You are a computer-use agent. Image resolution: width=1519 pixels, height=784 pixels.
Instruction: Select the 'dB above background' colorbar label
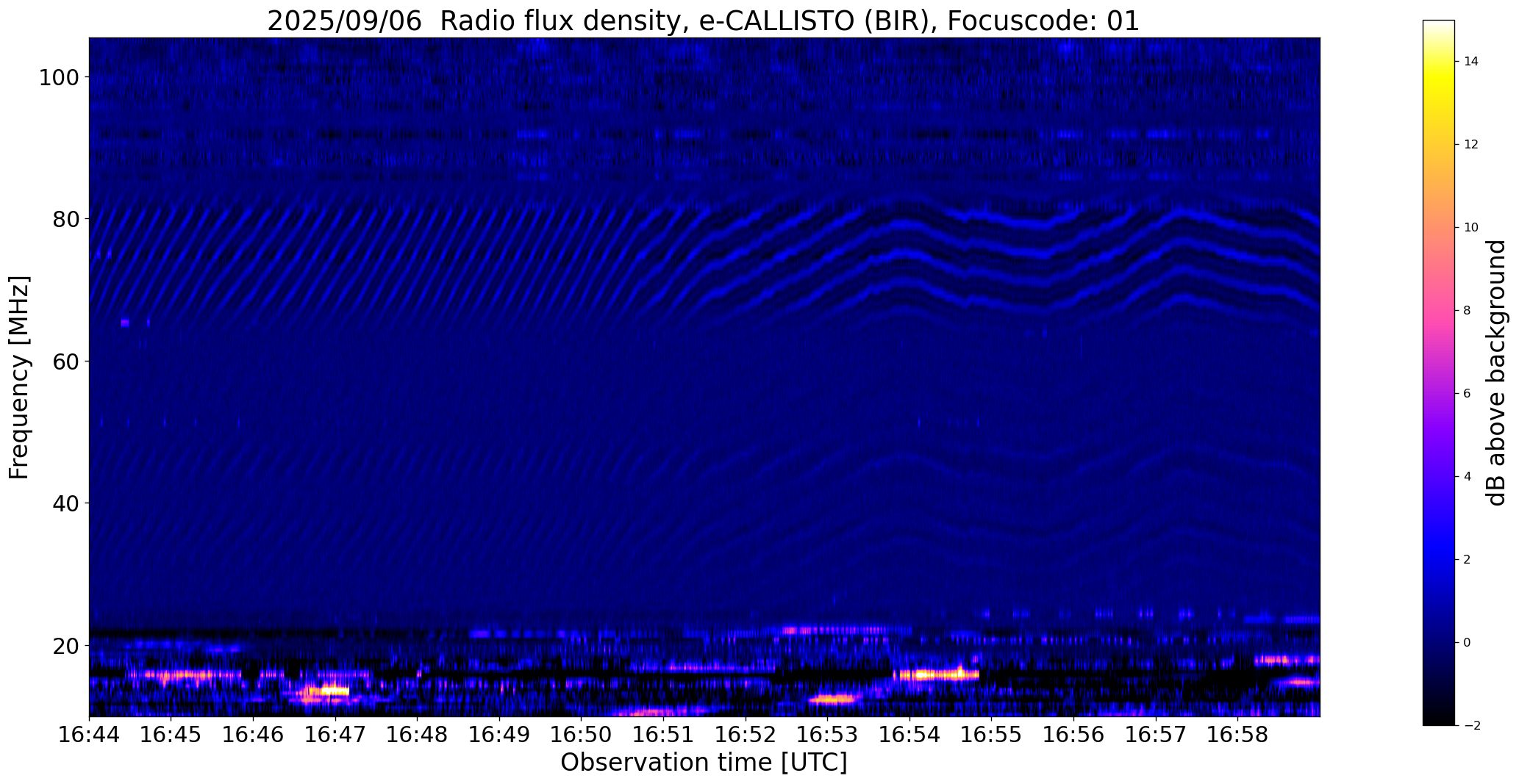pos(1496,373)
